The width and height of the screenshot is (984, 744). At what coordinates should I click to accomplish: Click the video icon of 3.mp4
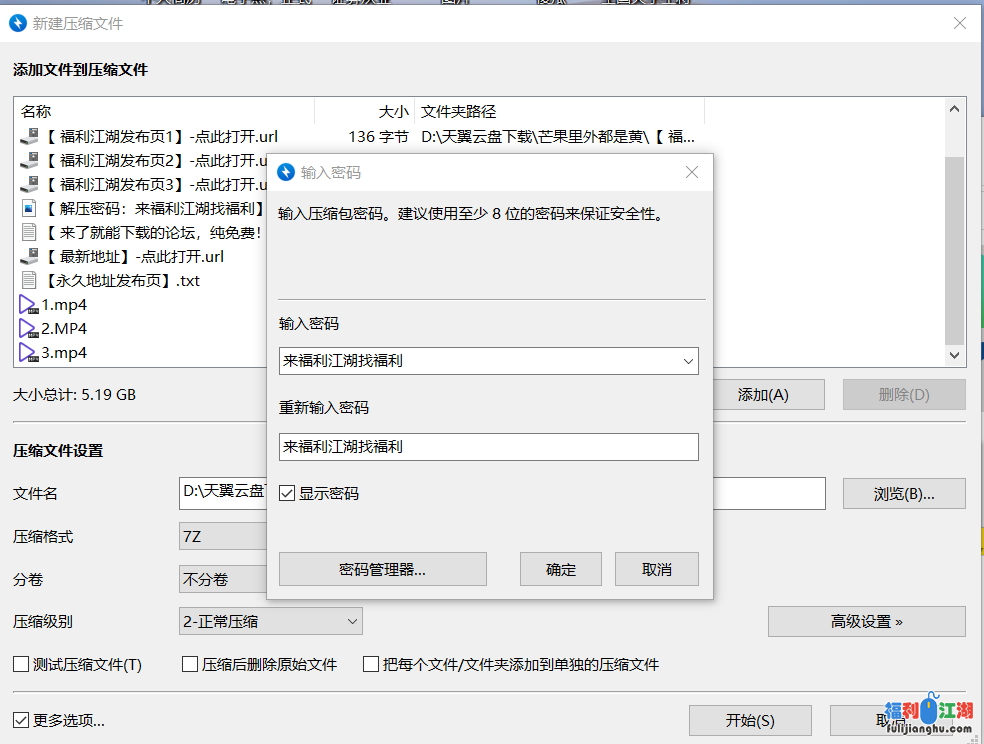point(28,353)
